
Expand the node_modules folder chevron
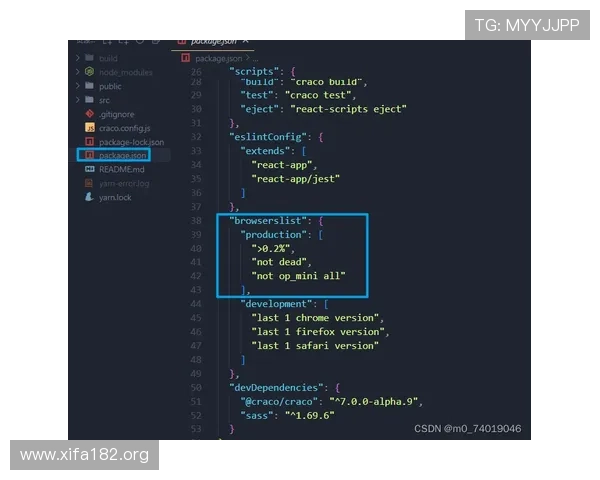[x=78, y=73]
